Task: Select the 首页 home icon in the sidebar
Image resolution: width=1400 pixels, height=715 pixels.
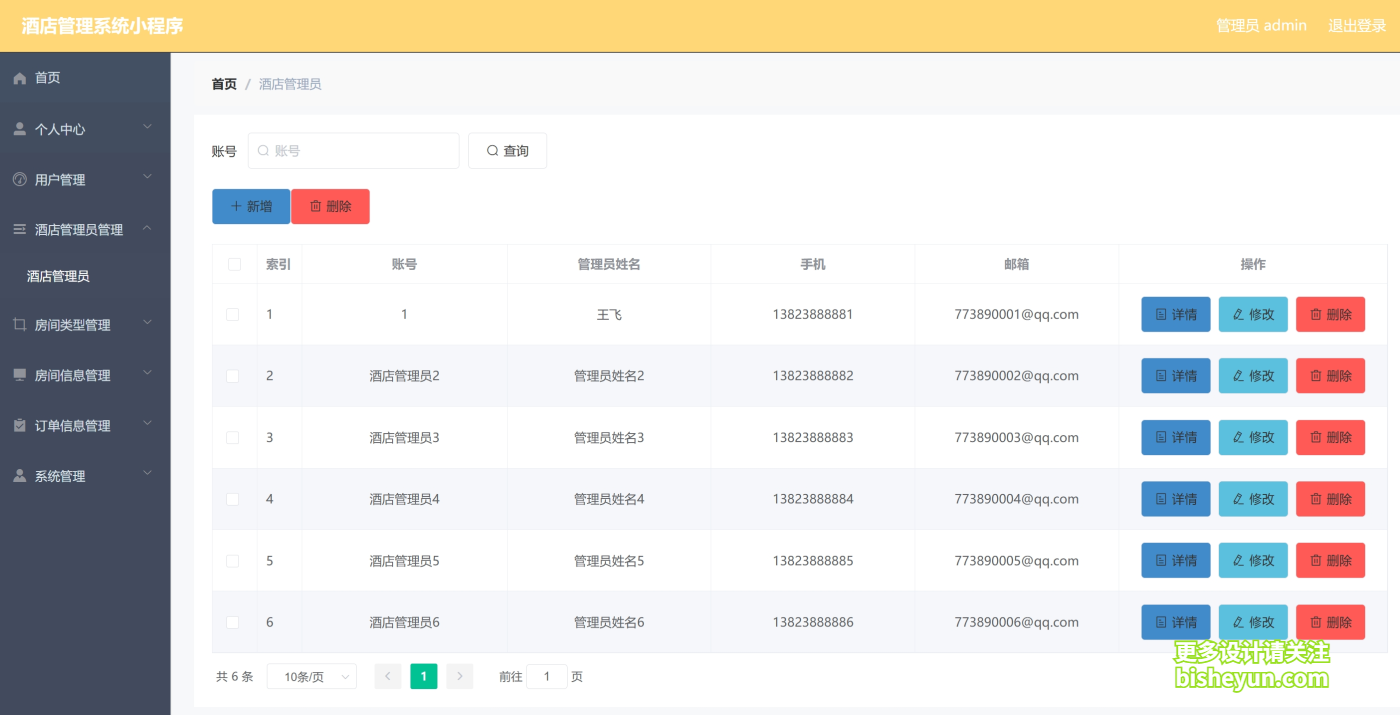Action: coord(18,77)
